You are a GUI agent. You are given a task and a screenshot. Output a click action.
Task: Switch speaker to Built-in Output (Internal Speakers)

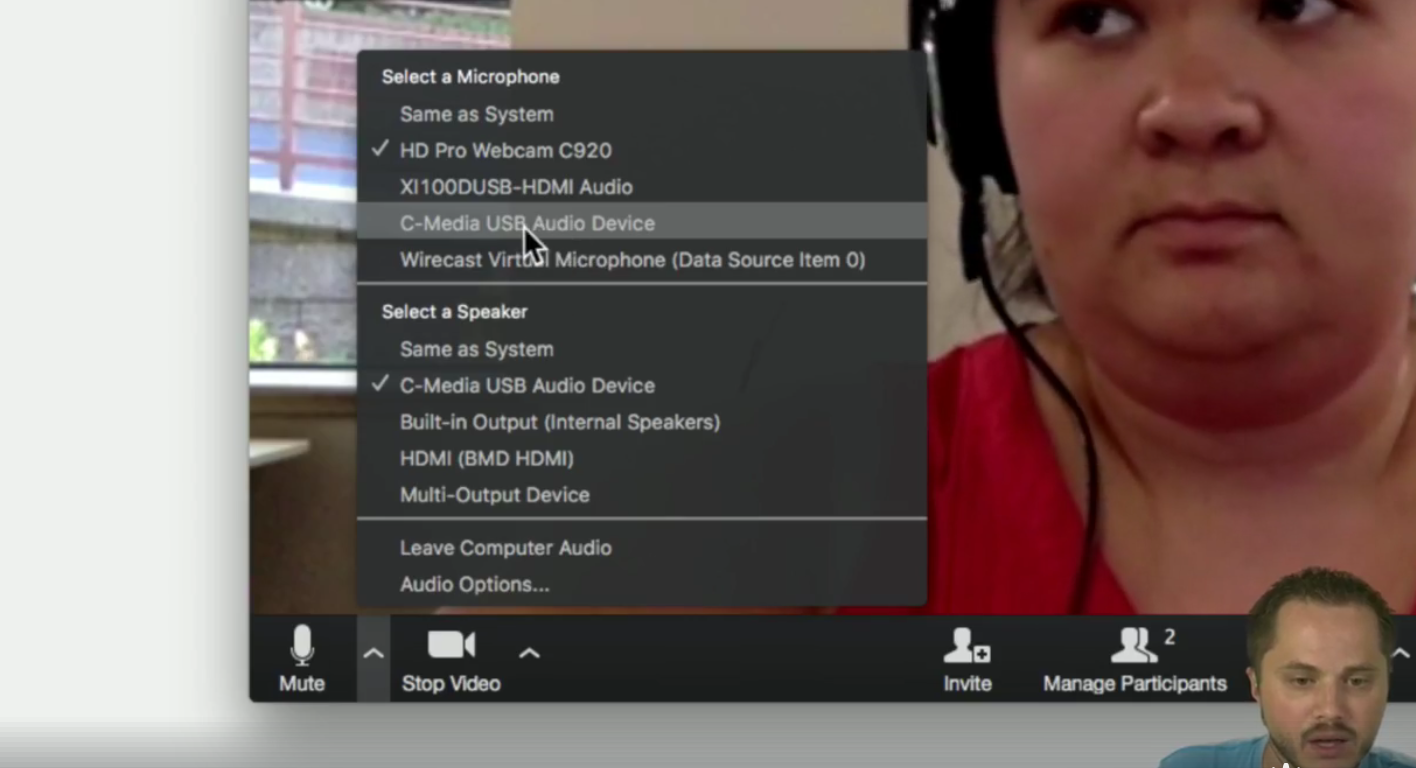point(559,422)
